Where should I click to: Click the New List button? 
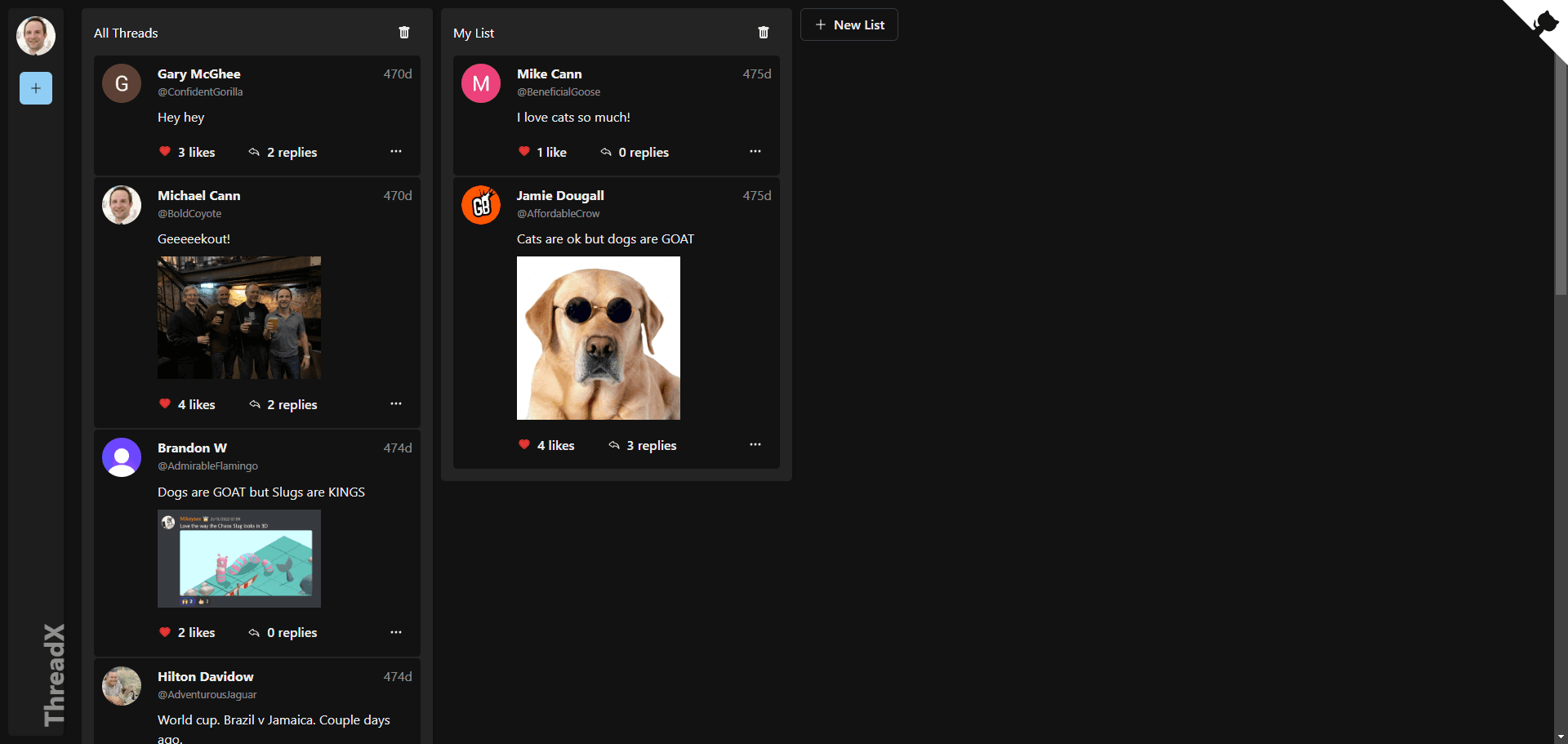pyautogui.click(x=849, y=25)
